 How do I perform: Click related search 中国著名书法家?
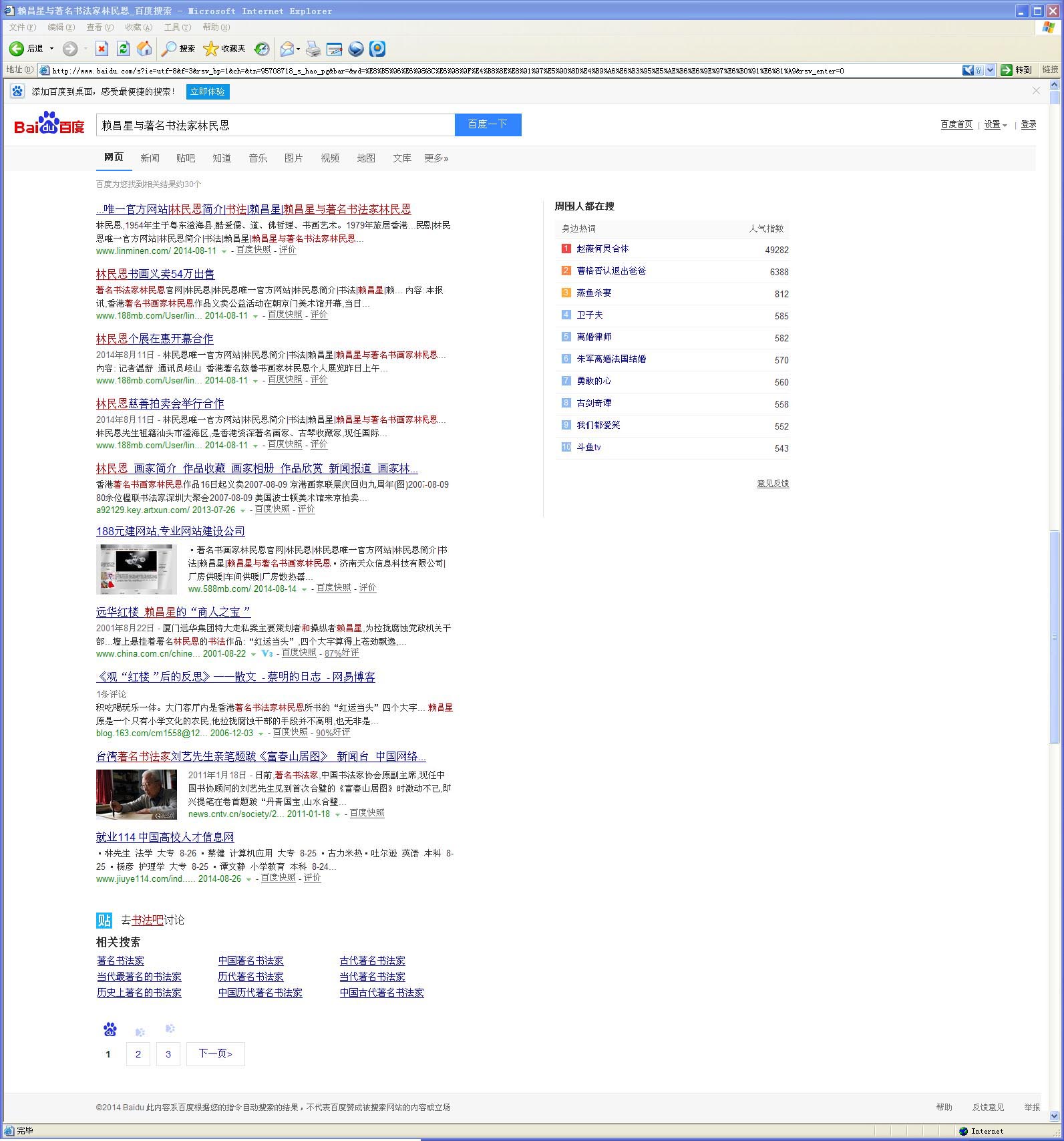click(251, 961)
